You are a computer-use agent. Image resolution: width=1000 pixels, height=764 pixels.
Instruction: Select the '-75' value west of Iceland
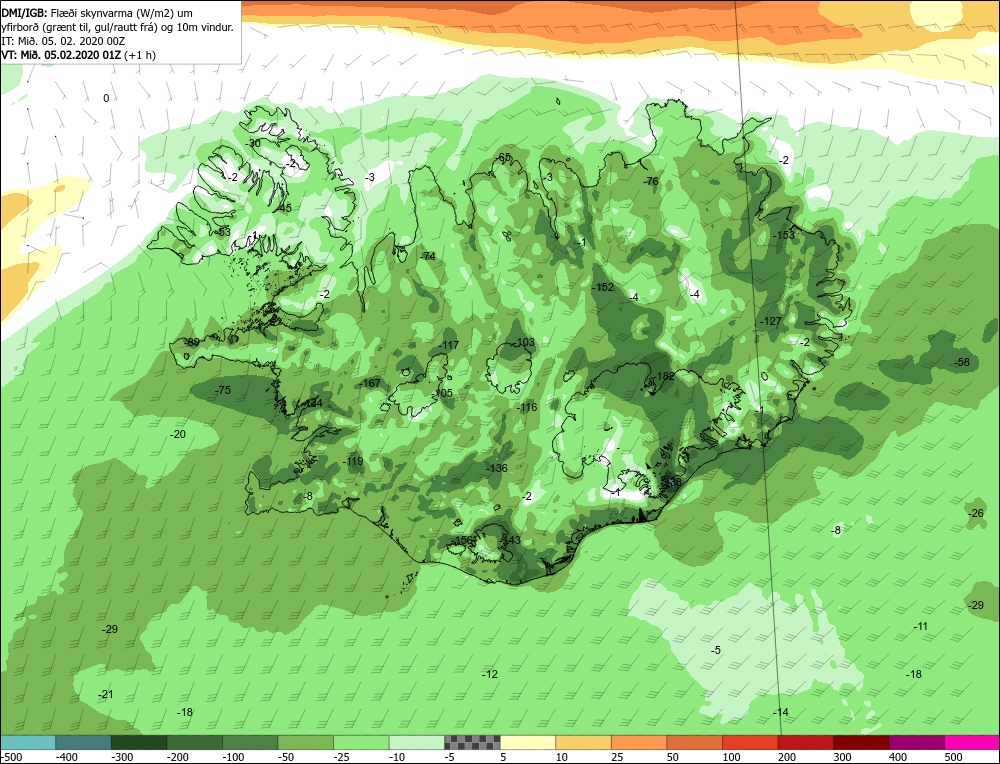(223, 390)
